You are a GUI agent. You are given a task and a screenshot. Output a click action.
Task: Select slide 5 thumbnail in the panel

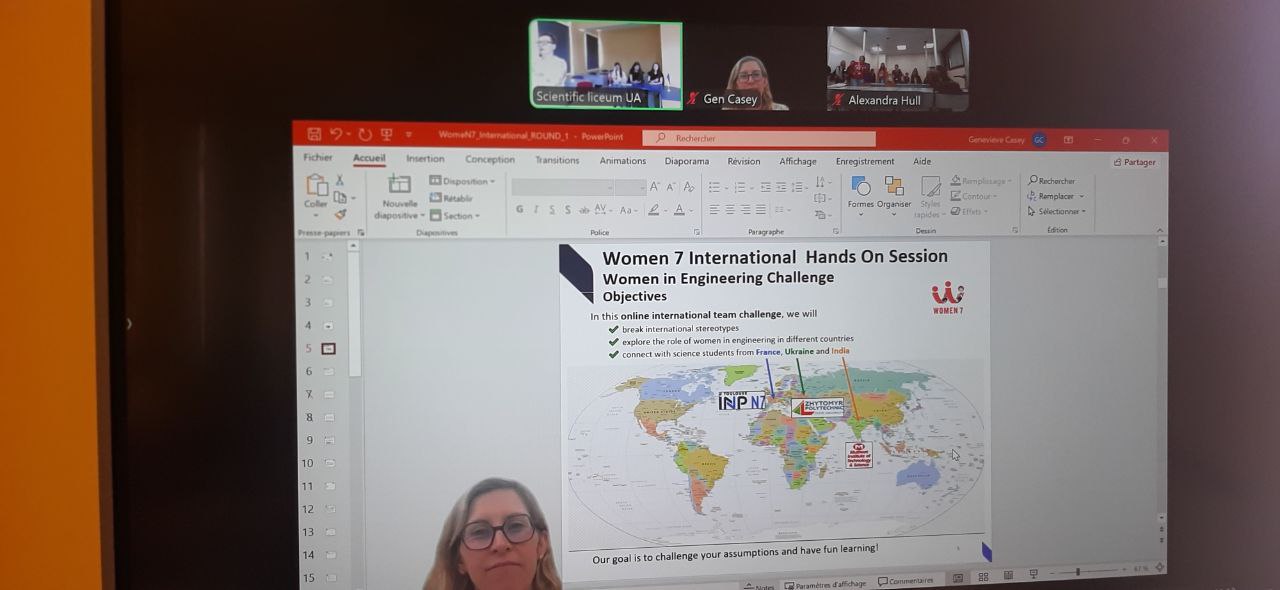[x=328, y=348]
